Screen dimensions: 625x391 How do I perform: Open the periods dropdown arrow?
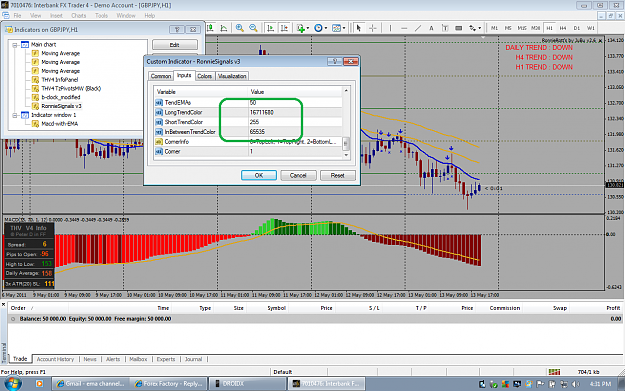click(326, 28)
